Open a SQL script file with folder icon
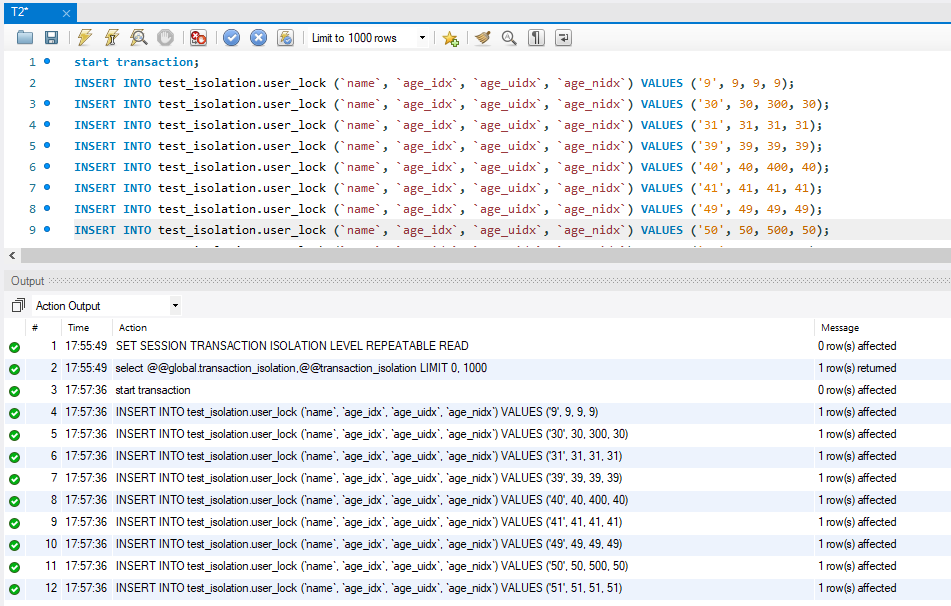Image resolution: width=951 pixels, height=606 pixels. 25,38
